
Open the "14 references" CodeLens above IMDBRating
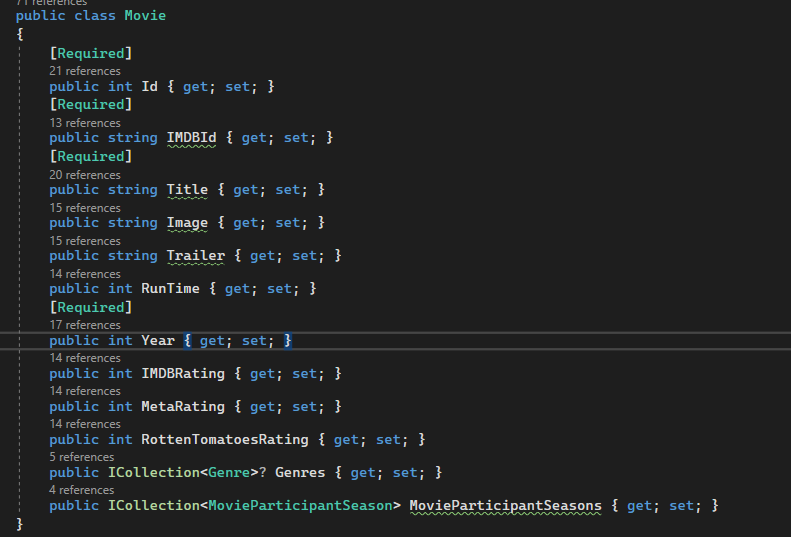85,358
